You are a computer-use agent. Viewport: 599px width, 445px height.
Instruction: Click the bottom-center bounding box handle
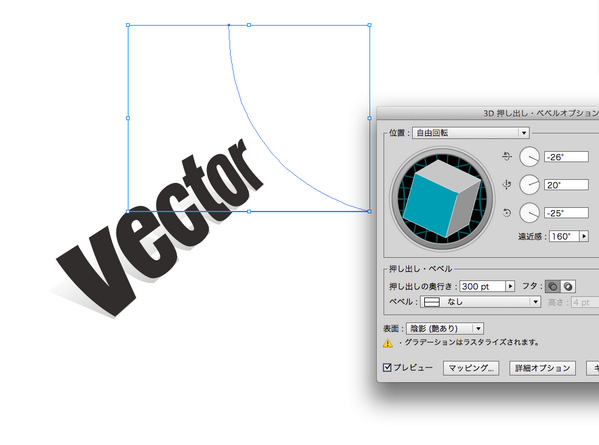(x=249, y=211)
